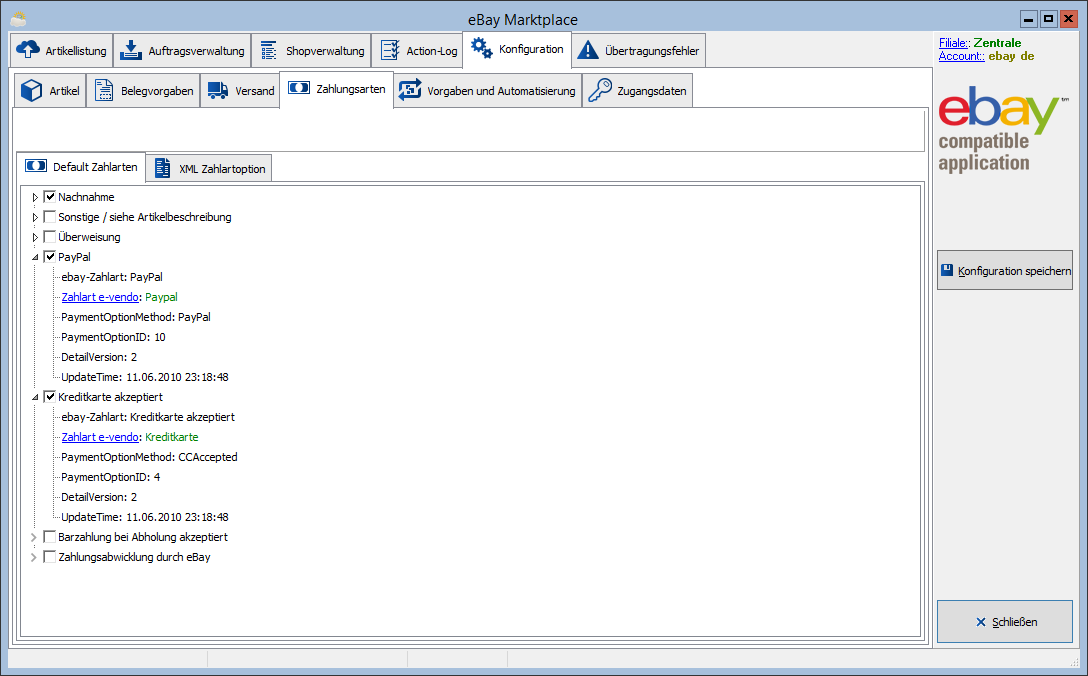Screen dimensions: 1088x676
Task: Disable the PayPal payment checkbox
Action: click(x=50, y=257)
